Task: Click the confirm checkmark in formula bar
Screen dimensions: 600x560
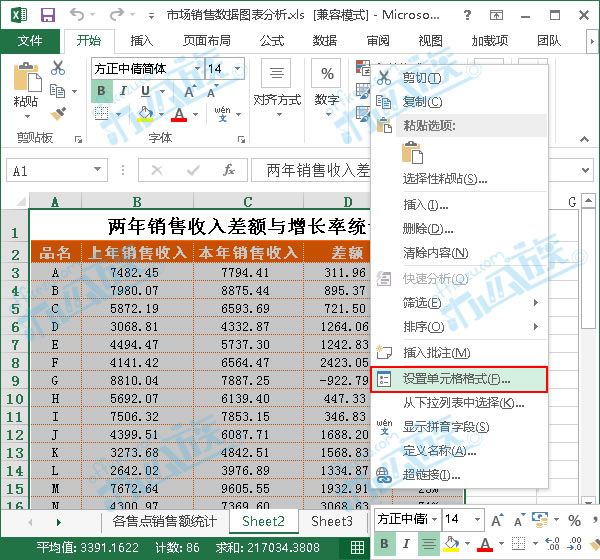Action: point(193,170)
